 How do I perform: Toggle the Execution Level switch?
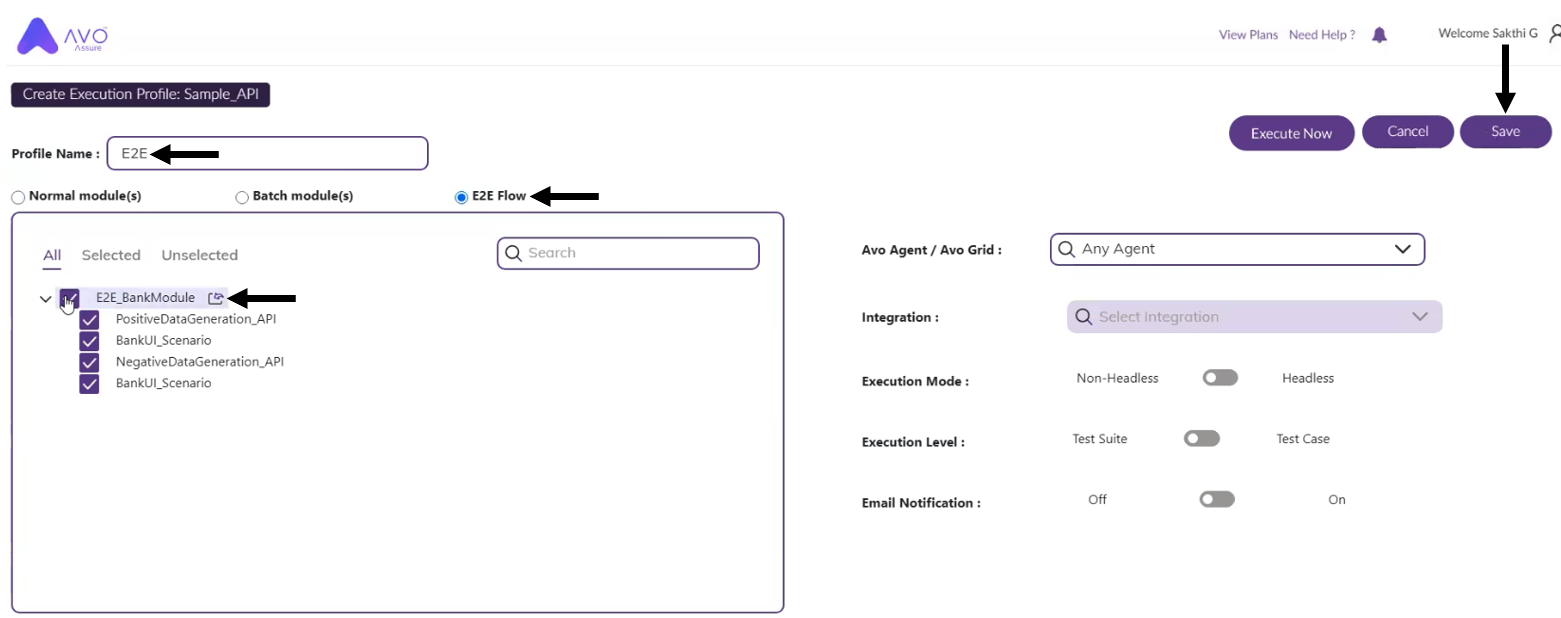point(1202,438)
